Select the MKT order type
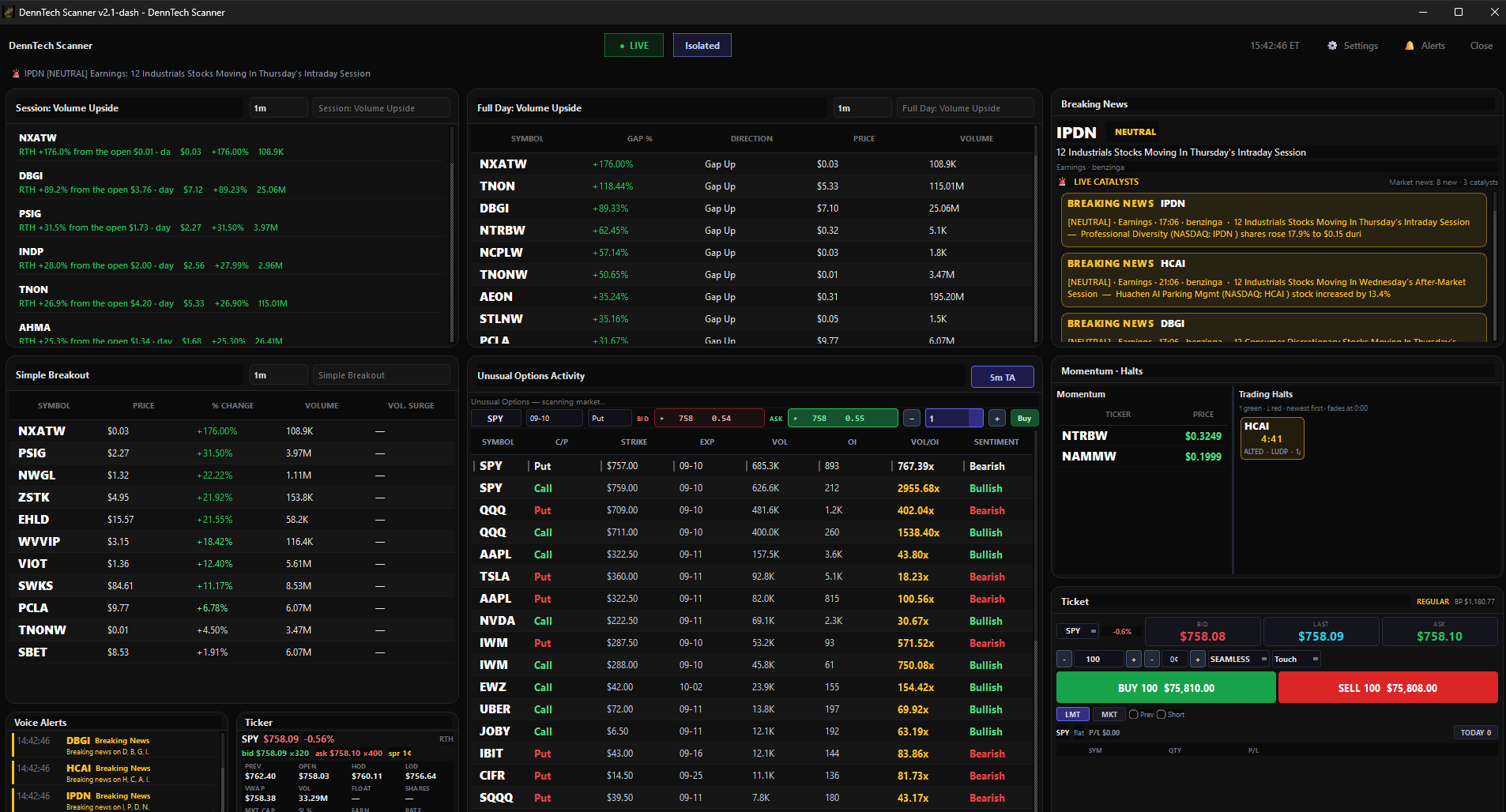The image size is (1506, 812). [1109, 714]
